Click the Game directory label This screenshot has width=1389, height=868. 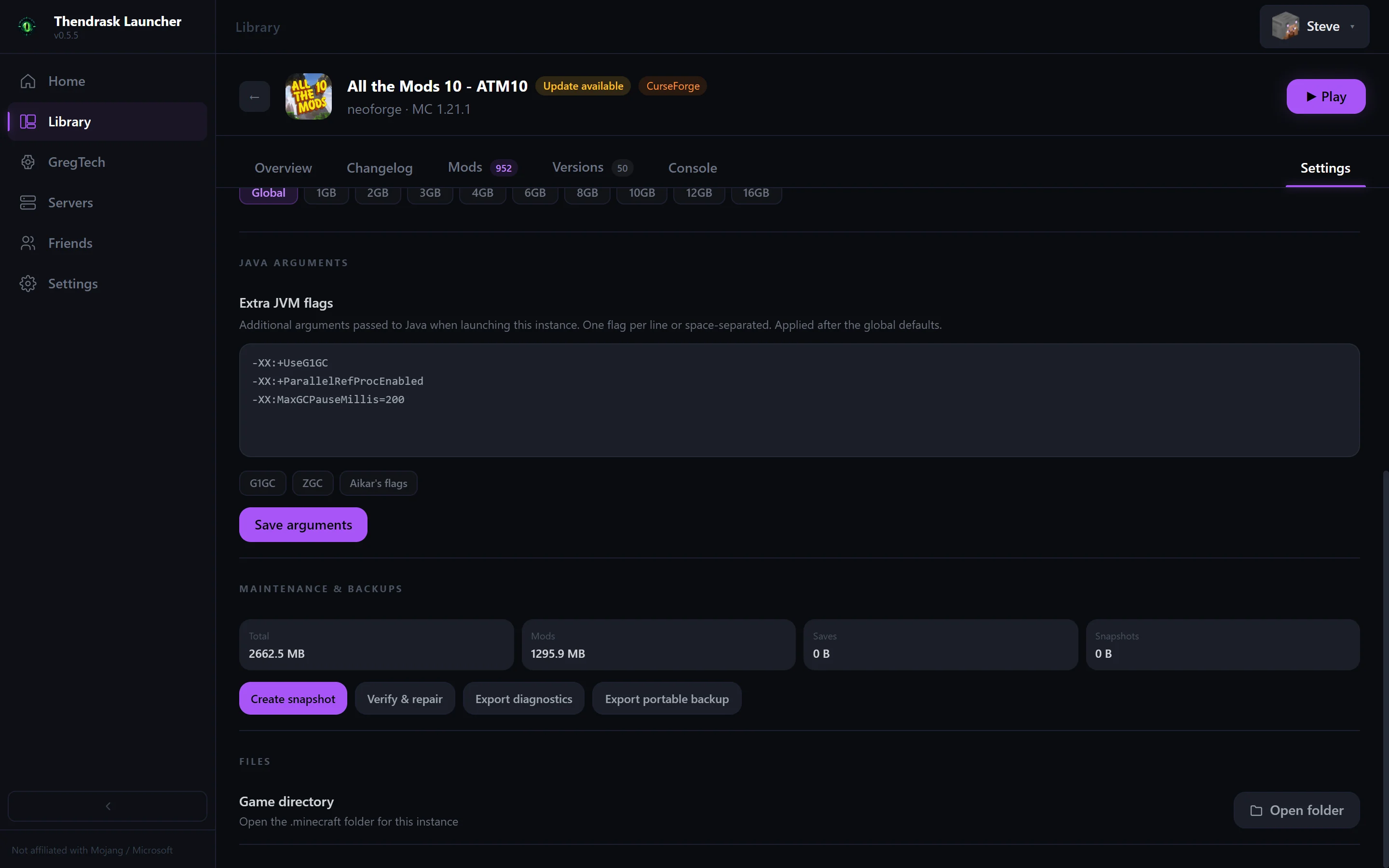tap(286, 801)
